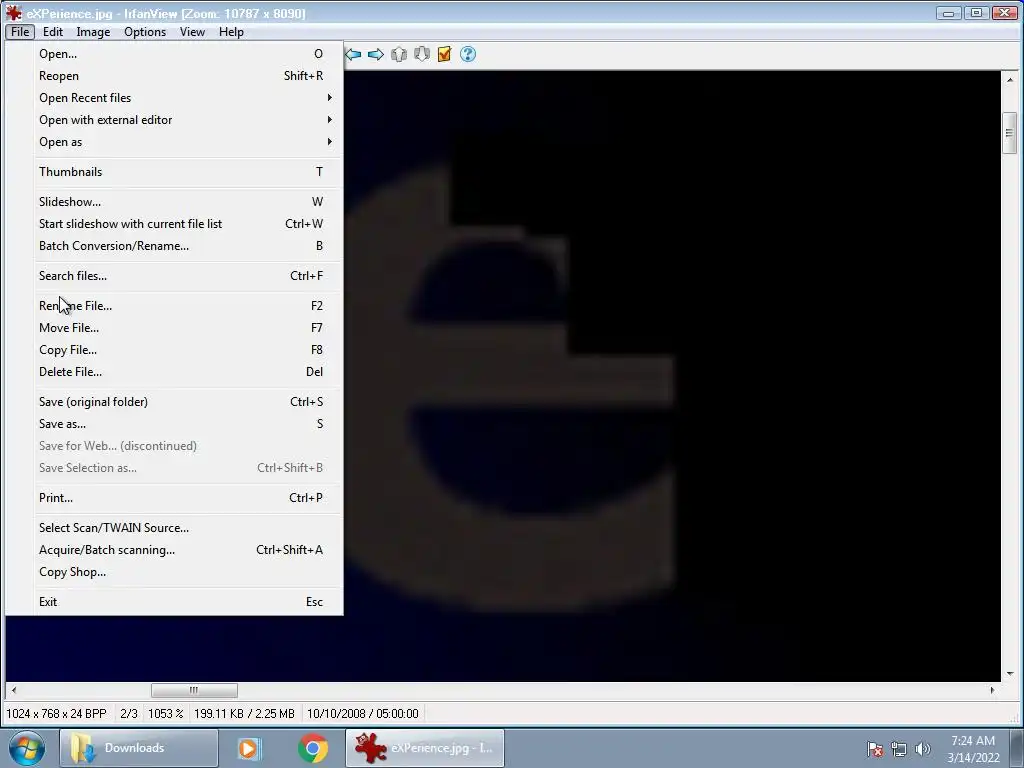
Task: Select Rename File... entry
Action: tap(187, 306)
